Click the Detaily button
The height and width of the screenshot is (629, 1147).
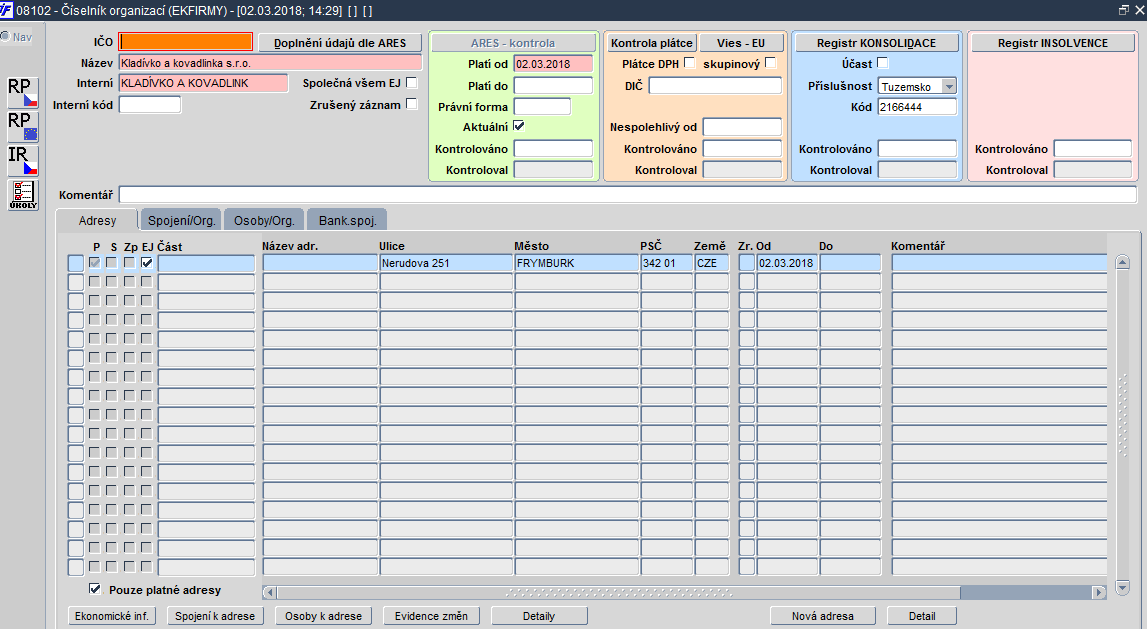539,616
